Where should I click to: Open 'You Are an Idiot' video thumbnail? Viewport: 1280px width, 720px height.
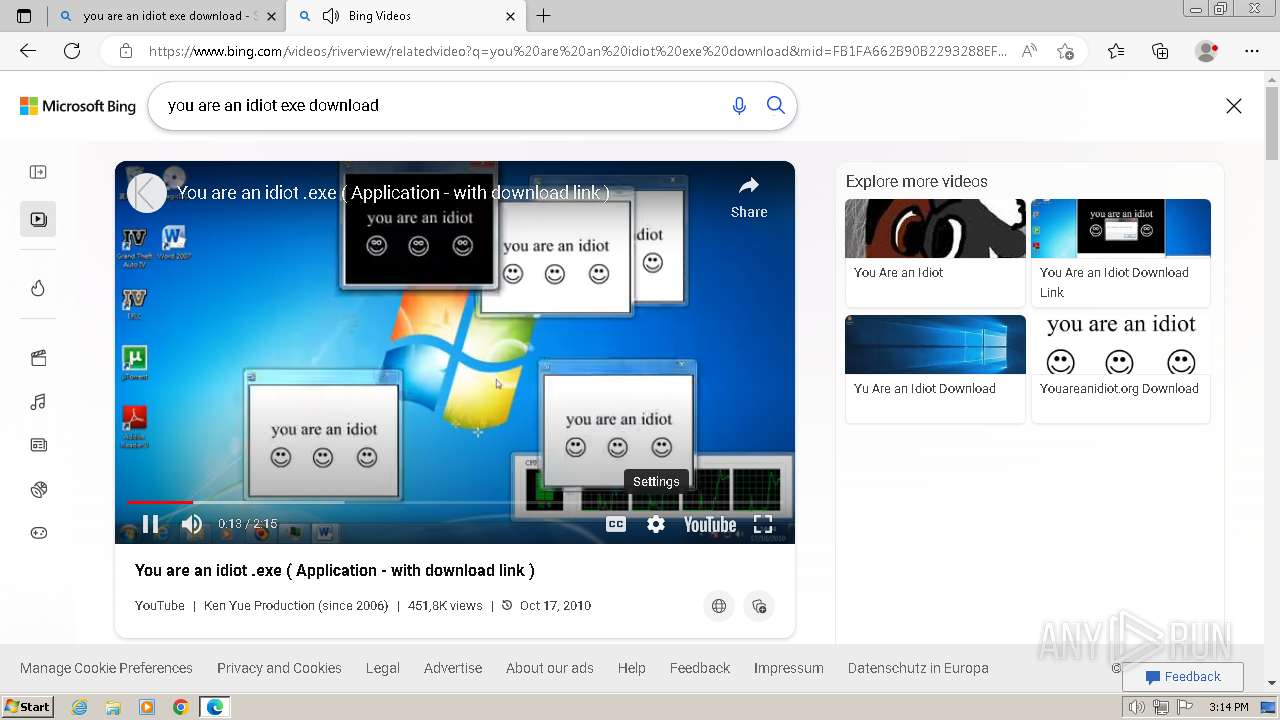[x=935, y=229]
